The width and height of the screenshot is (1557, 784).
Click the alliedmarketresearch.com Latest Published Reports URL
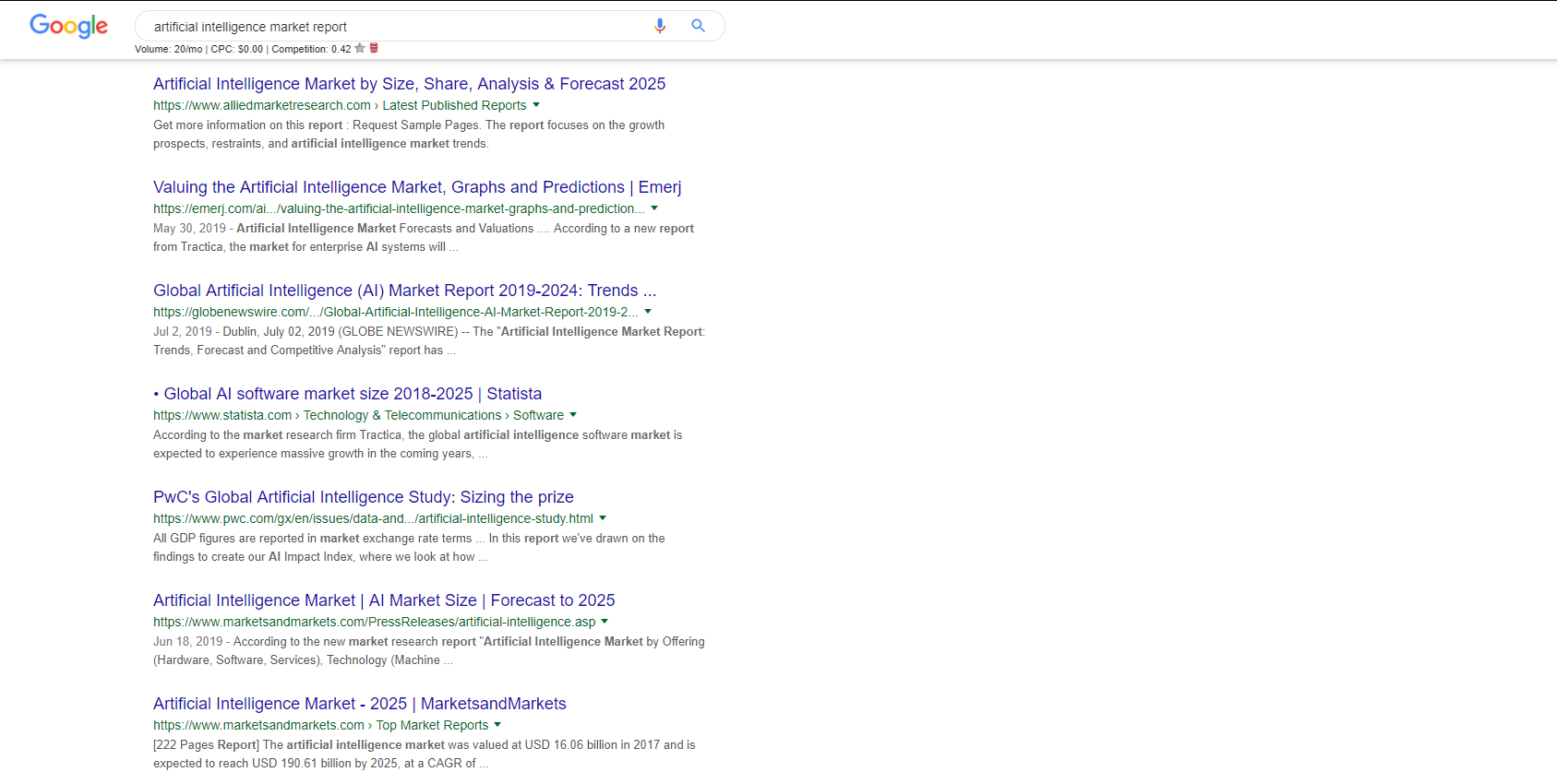[x=340, y=105]
